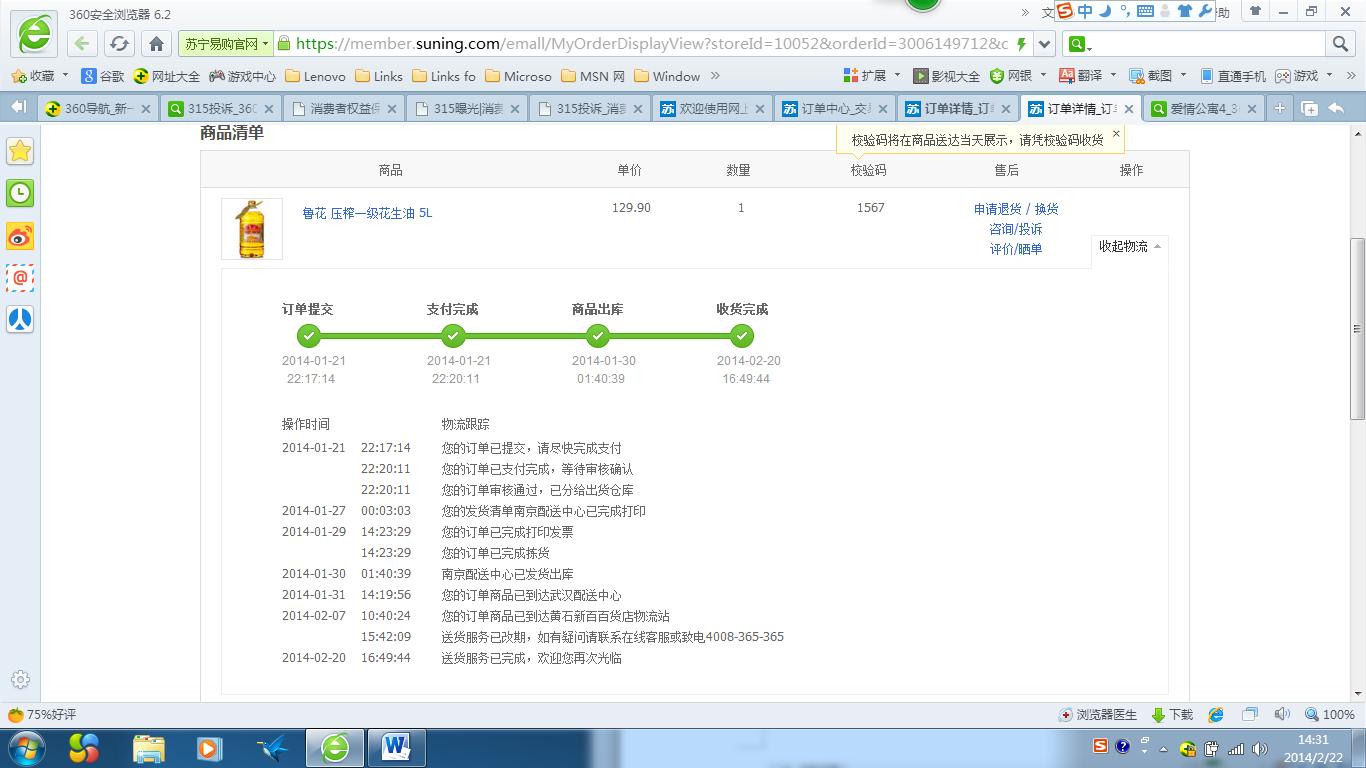Viewport: 1366px width, 768px height.
Task: Expand the address bar history dropdown
Action: coord(1045,44)
